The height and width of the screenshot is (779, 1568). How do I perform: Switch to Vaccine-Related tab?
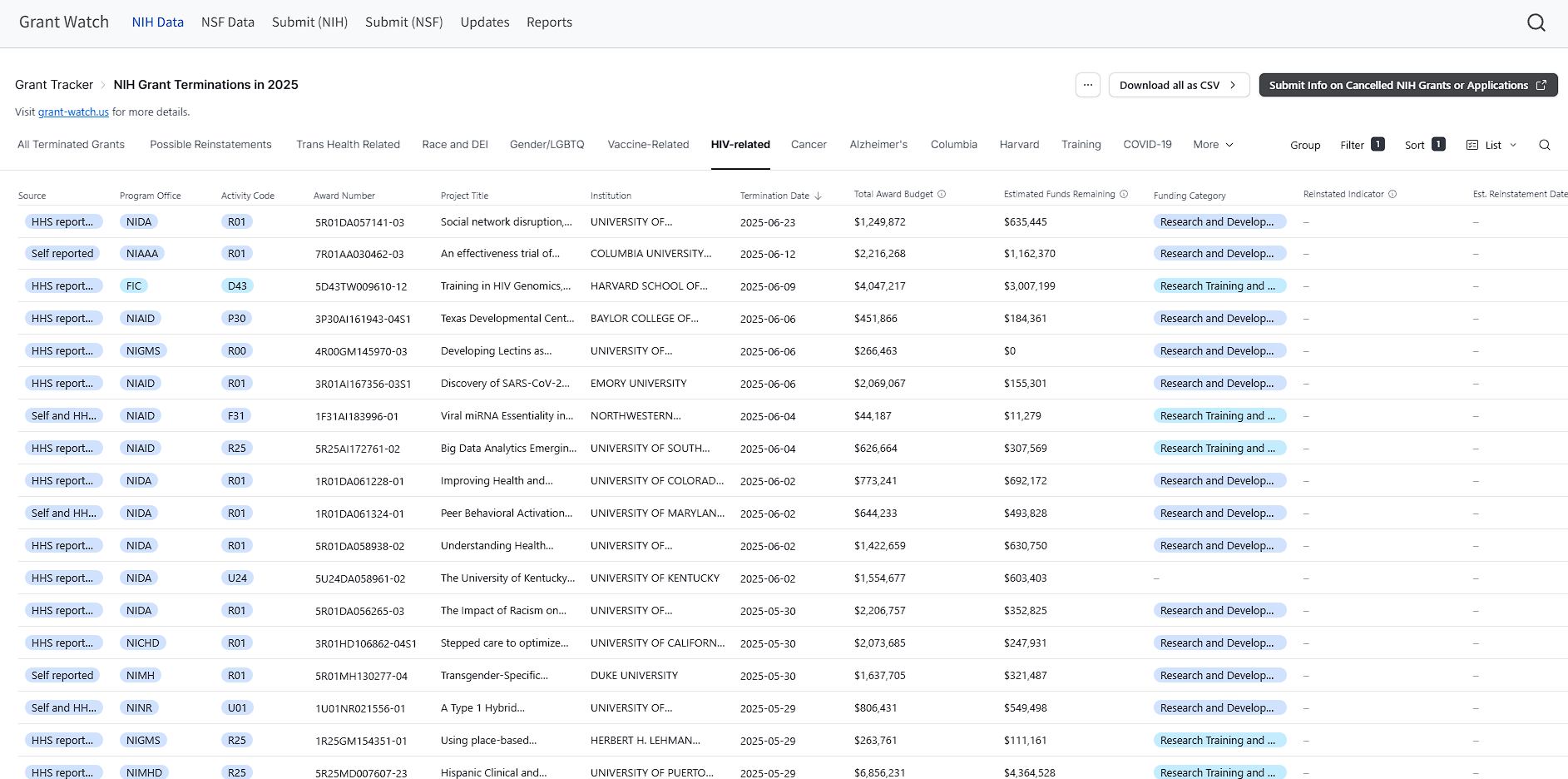(648, 144)
